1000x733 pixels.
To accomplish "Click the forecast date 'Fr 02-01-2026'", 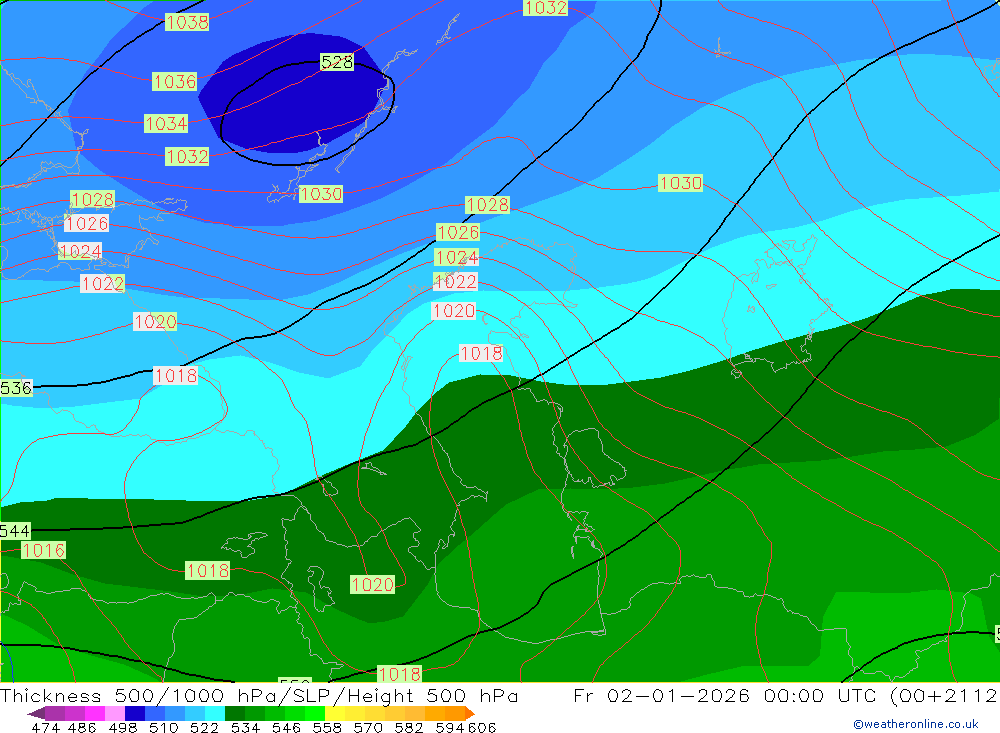I will coord(661,695).
